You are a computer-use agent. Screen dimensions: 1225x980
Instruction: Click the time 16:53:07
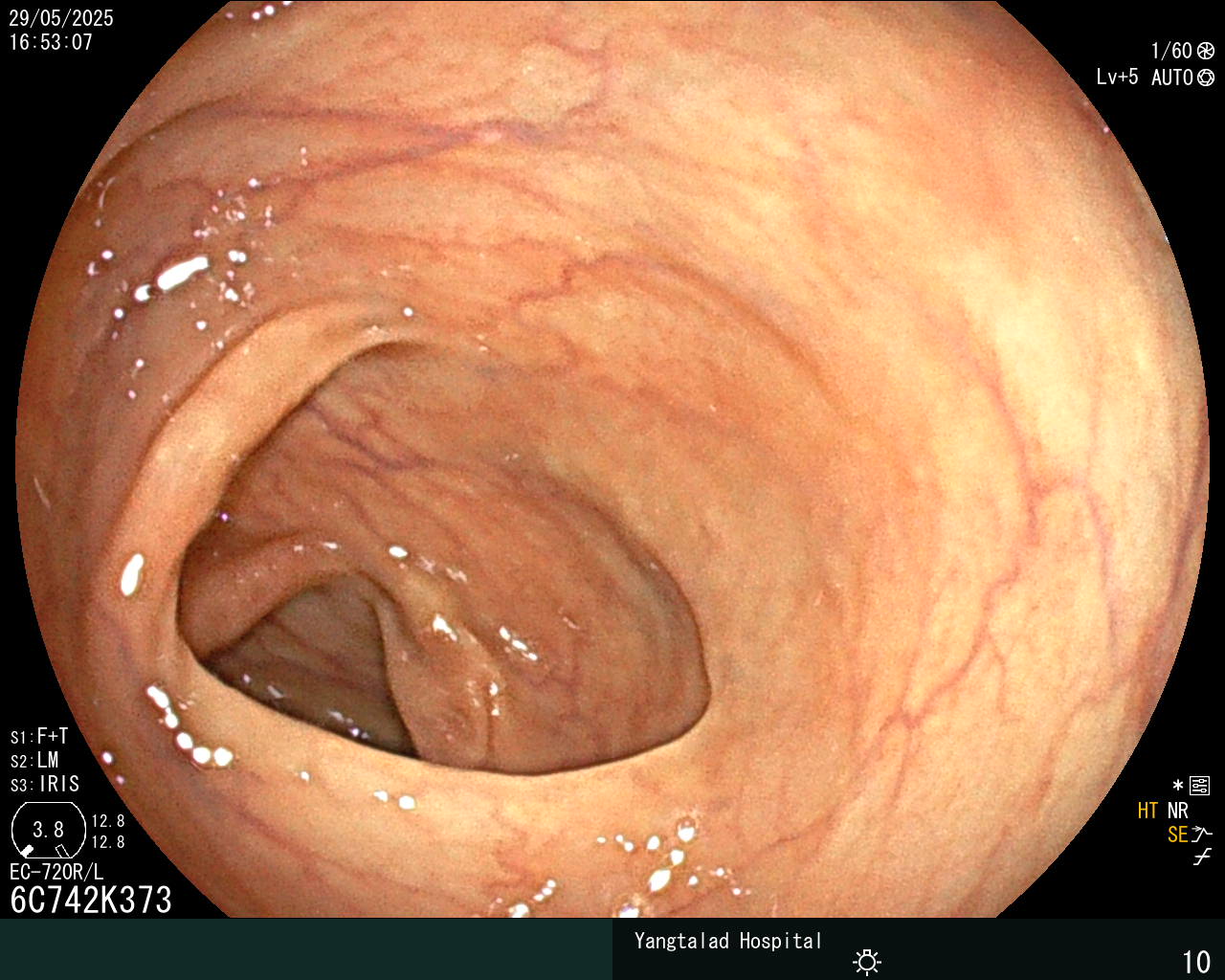(51, 42)
